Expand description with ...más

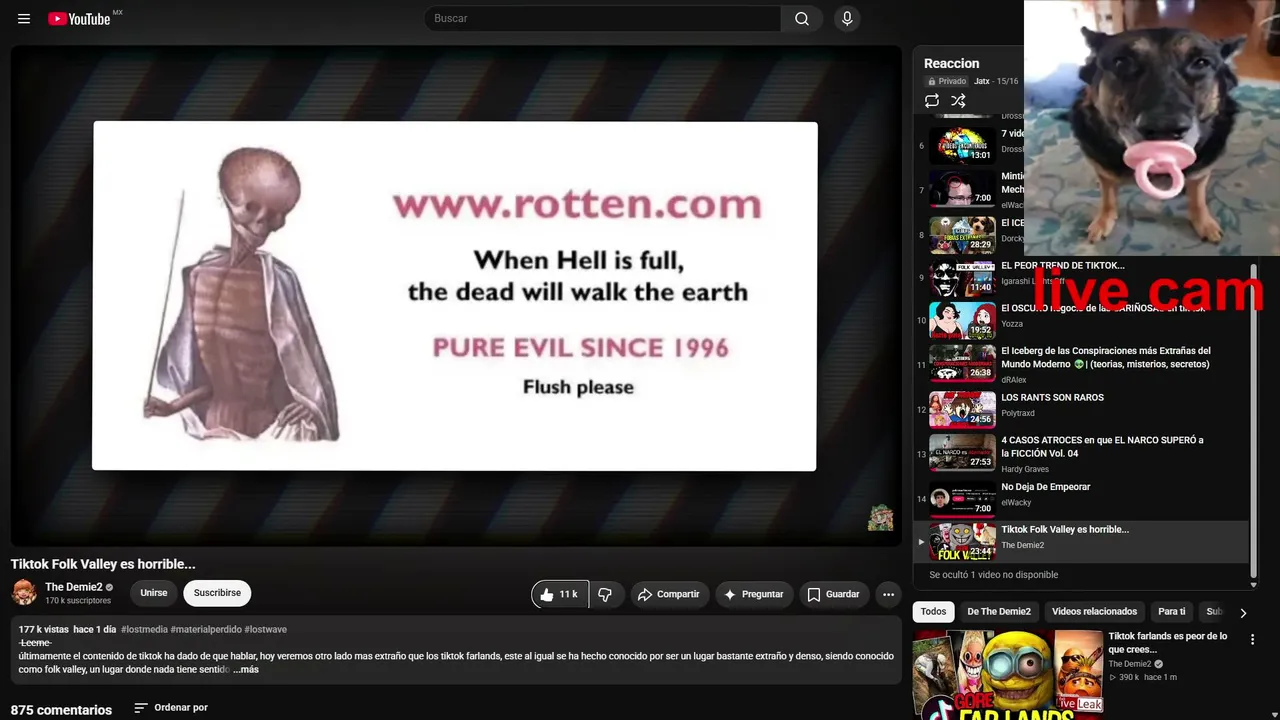pyautogui.click(x=246, y=669)
